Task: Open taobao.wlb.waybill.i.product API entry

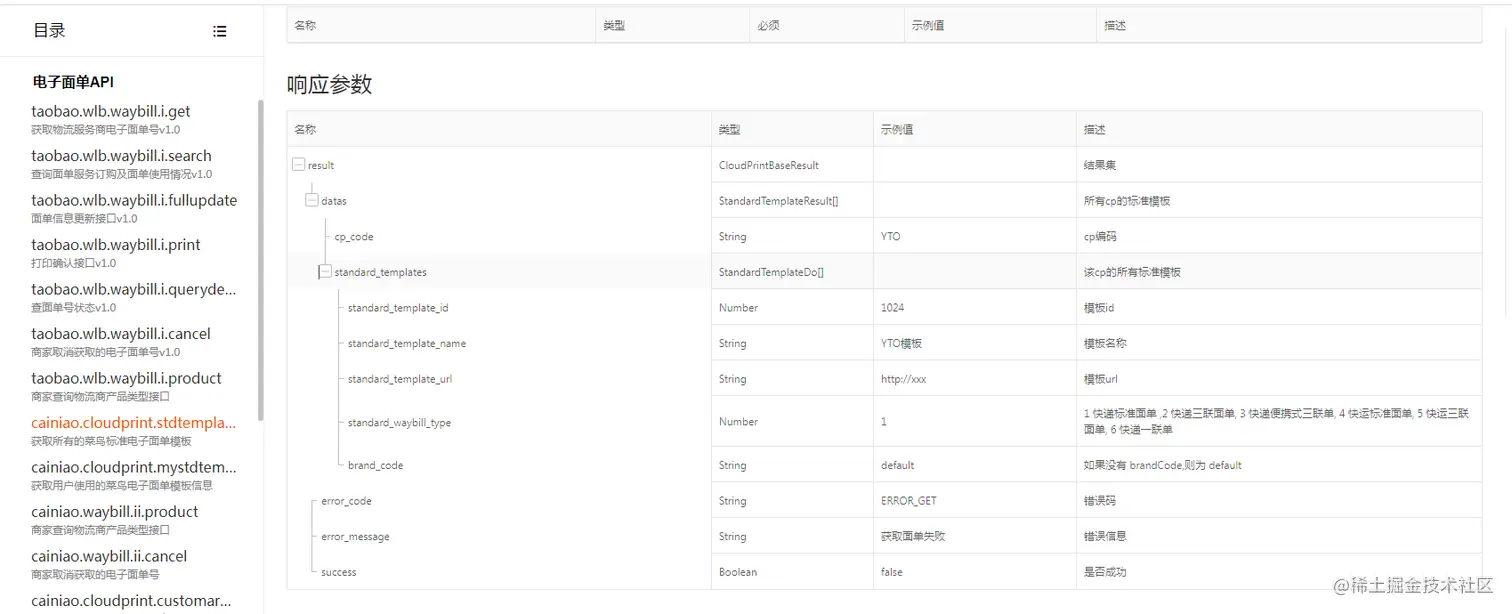Action: pos(126,378)
